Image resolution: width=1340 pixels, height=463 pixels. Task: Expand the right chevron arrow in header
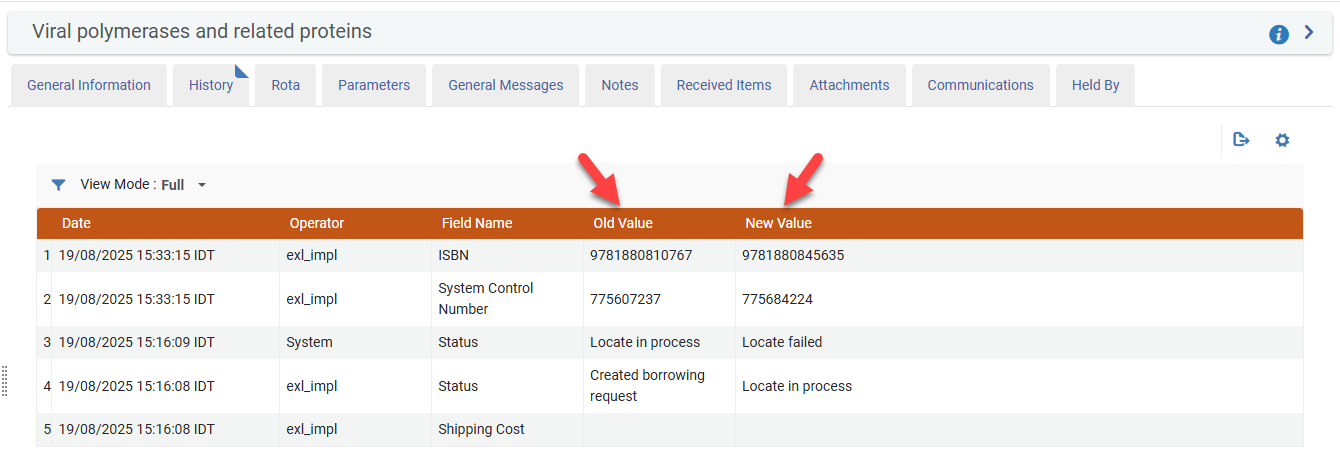(1309, 32)
